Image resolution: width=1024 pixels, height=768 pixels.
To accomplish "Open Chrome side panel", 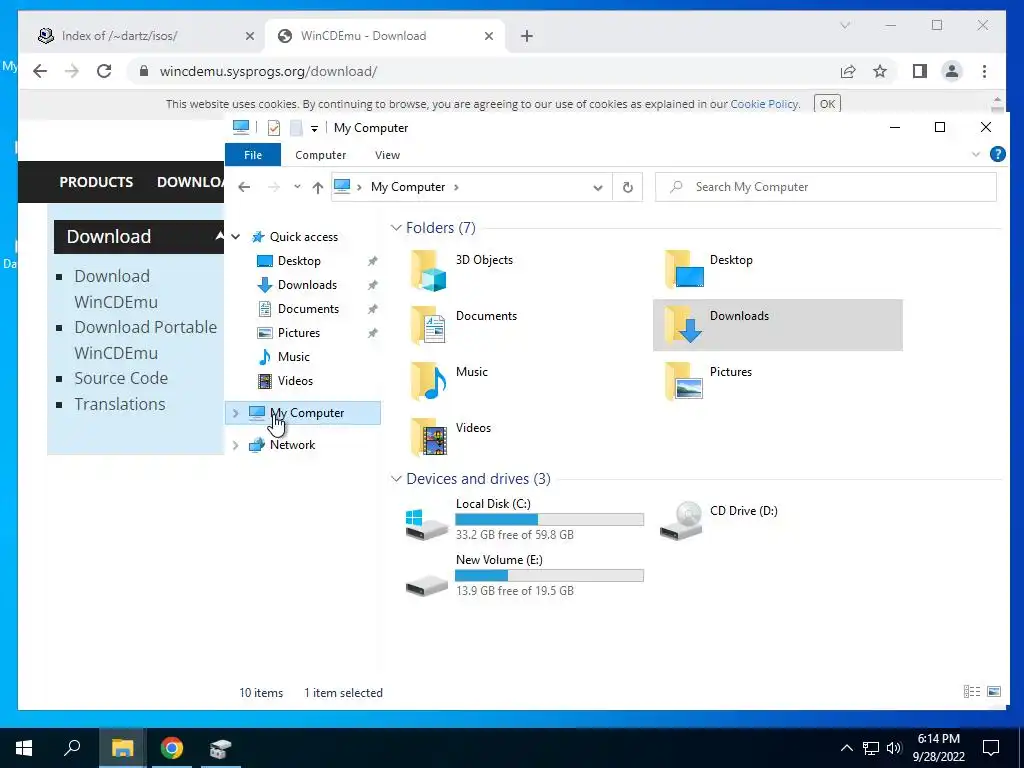I will (x=920, y=71).
